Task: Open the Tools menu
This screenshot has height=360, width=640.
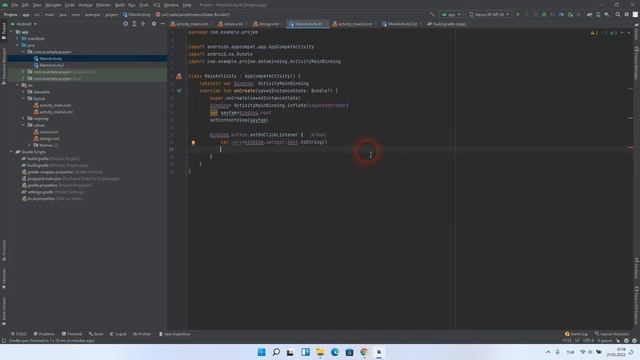Action: [x=144, y=5]
